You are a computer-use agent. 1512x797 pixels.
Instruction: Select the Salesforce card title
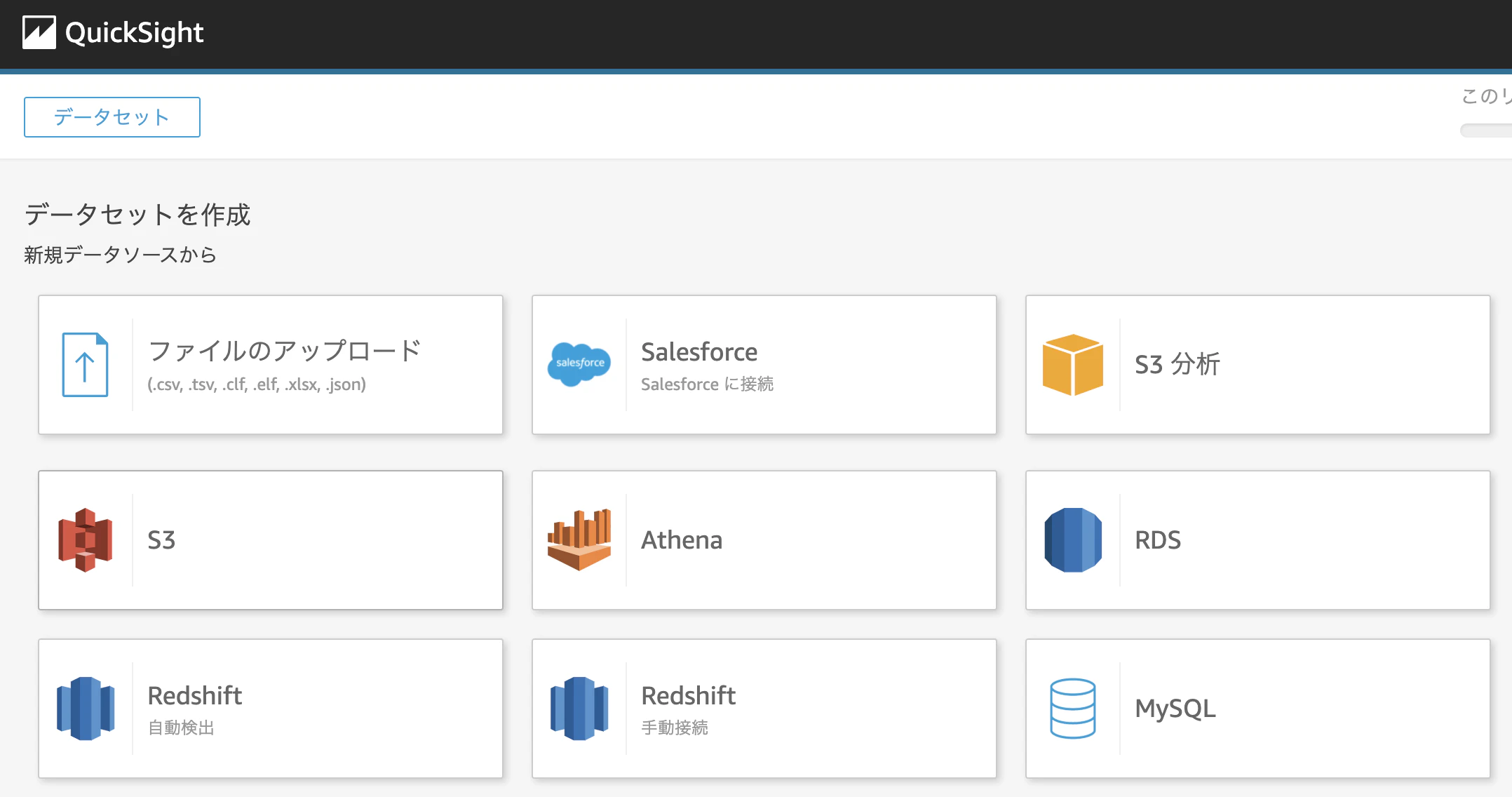pos(699,351)
